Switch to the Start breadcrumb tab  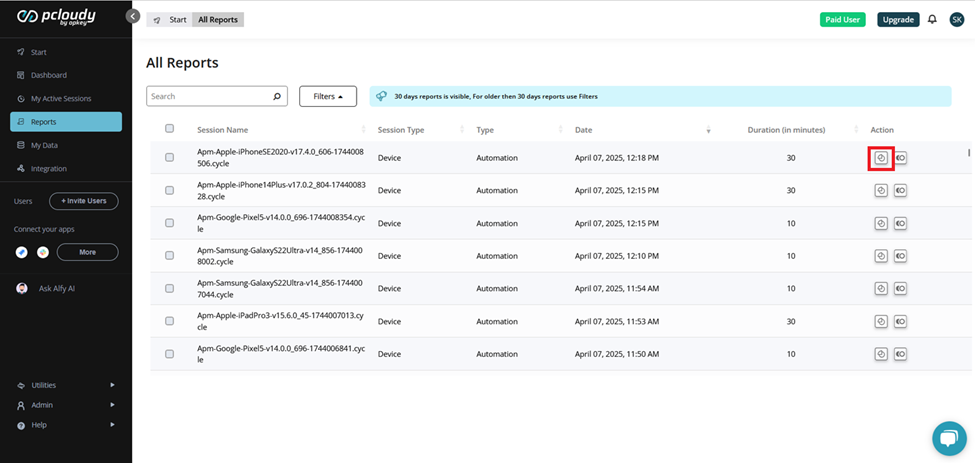171,20
